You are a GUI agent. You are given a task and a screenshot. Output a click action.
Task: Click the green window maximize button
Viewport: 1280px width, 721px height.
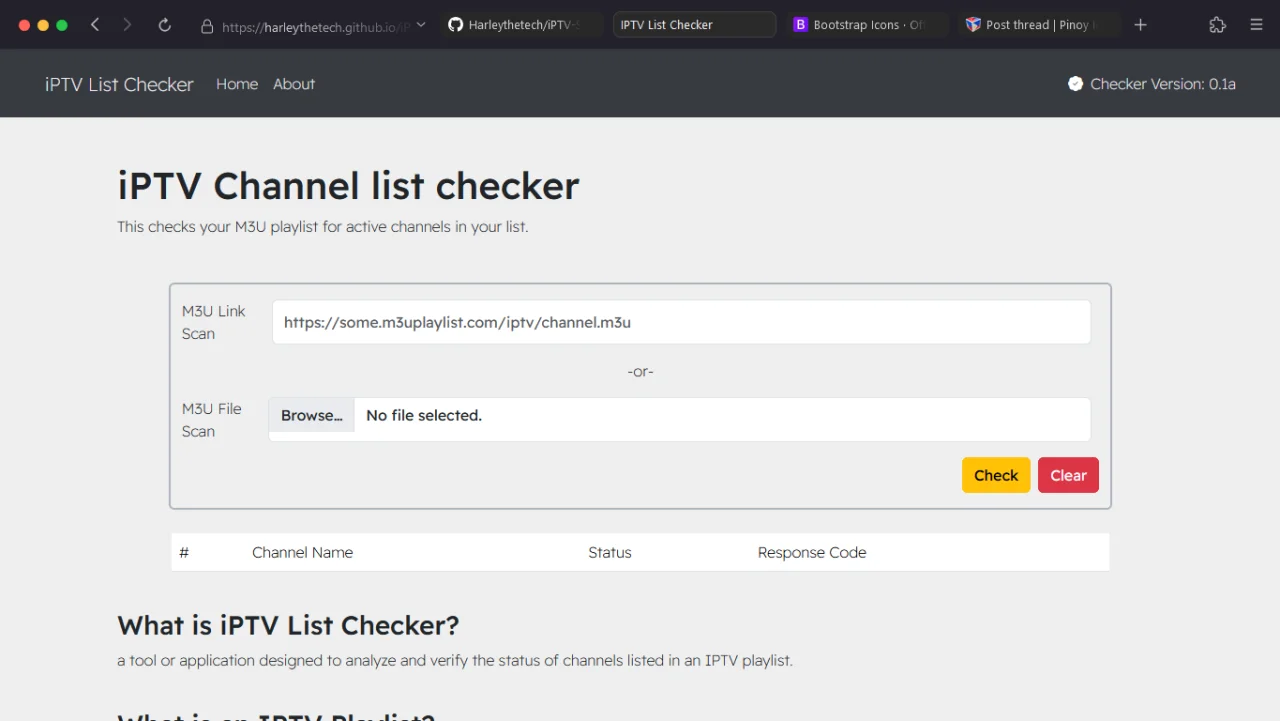coord(62,25)
